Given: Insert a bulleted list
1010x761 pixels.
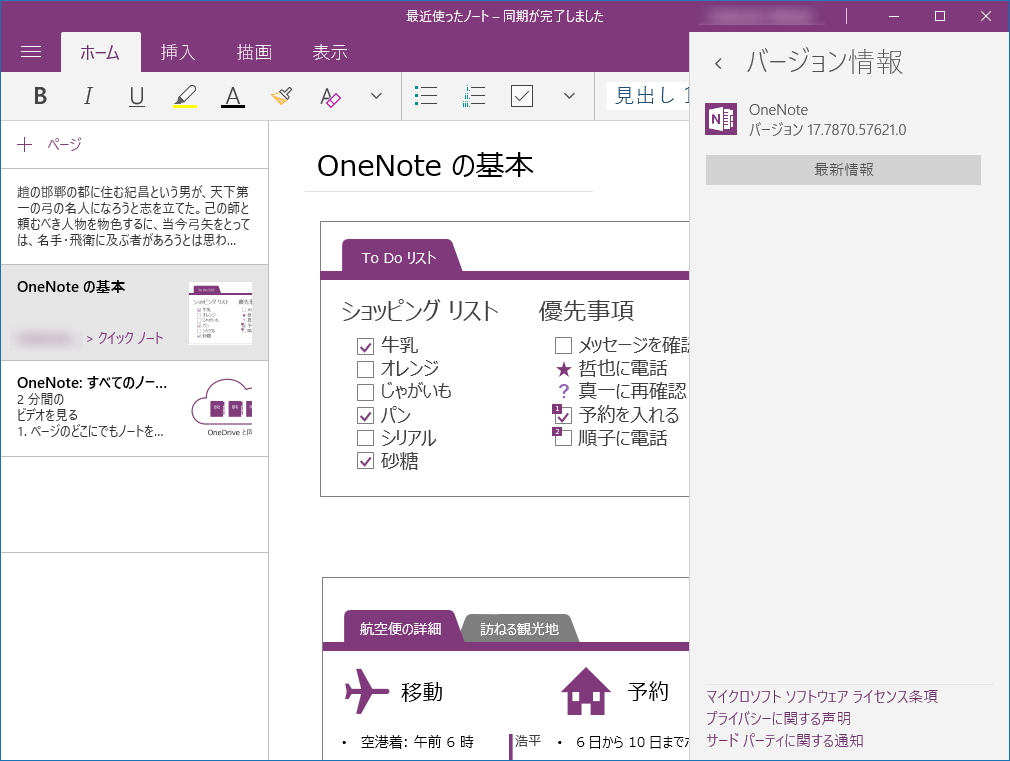Looking at the screenshot, I should [425, 95].
